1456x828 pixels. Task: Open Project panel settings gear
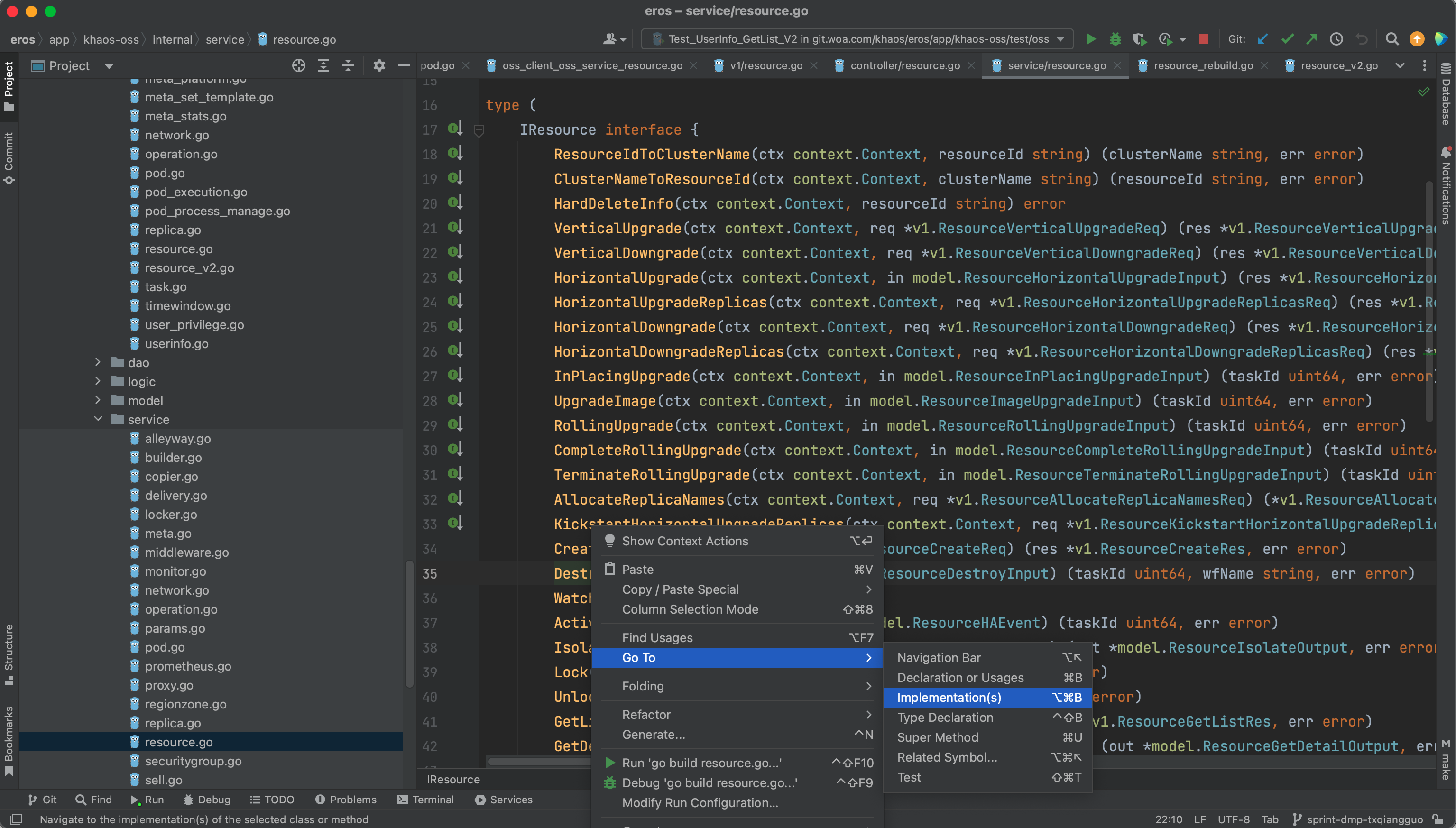click(379, 66)
